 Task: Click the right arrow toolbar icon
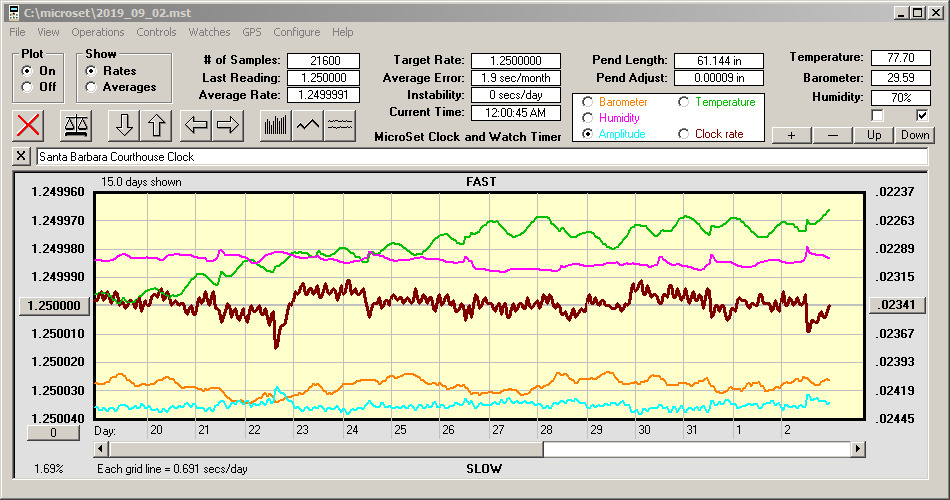228,125
